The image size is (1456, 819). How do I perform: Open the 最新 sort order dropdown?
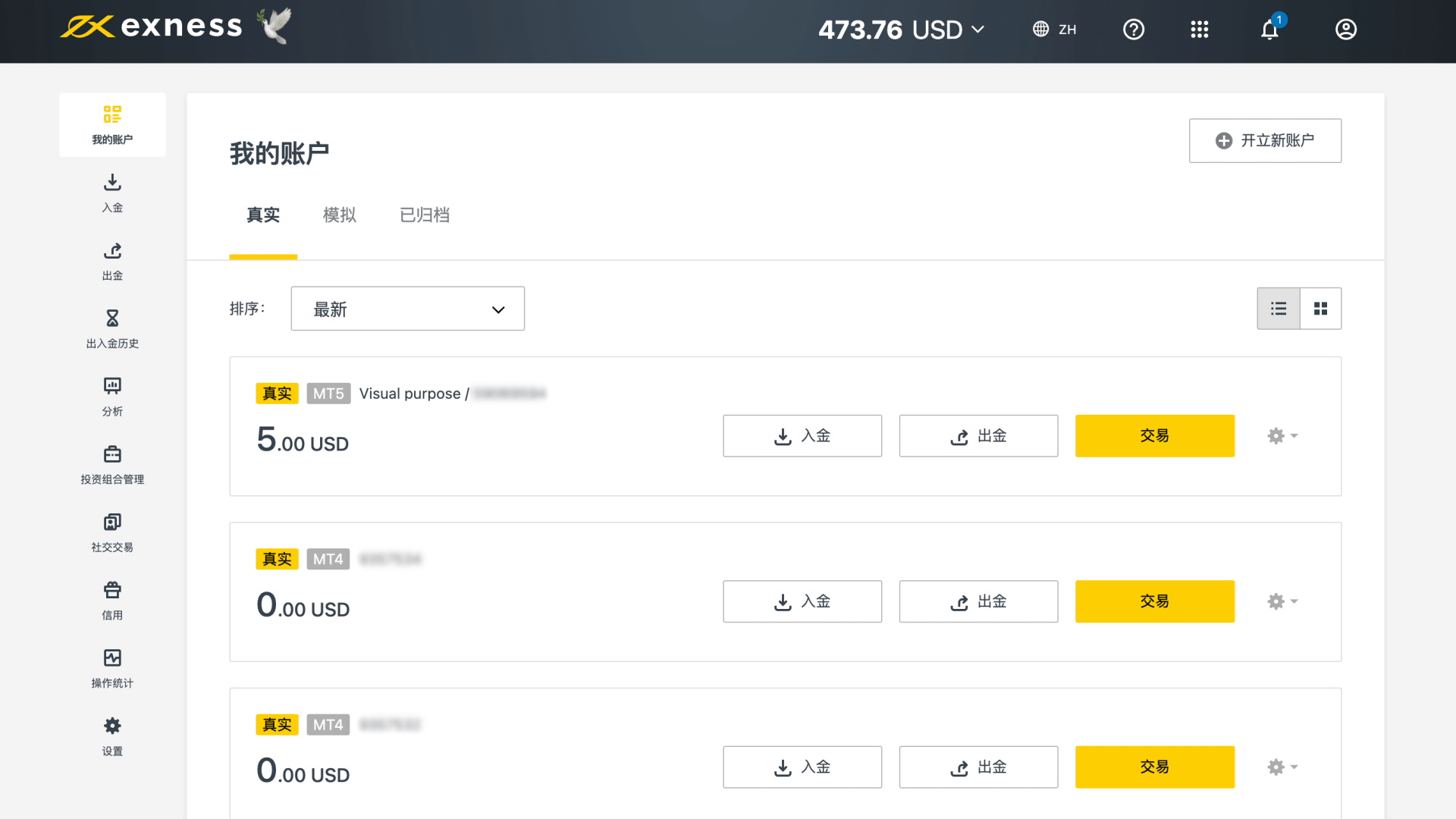point(408,309)
